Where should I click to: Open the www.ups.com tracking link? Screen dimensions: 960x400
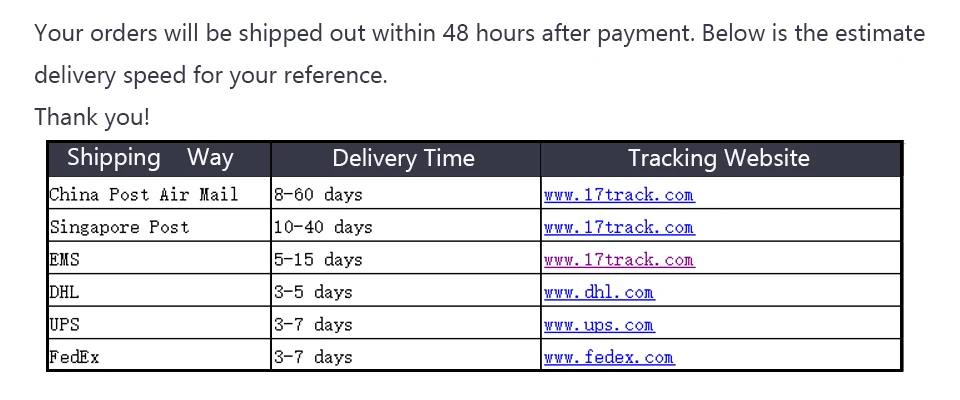[x=599, y=325]
